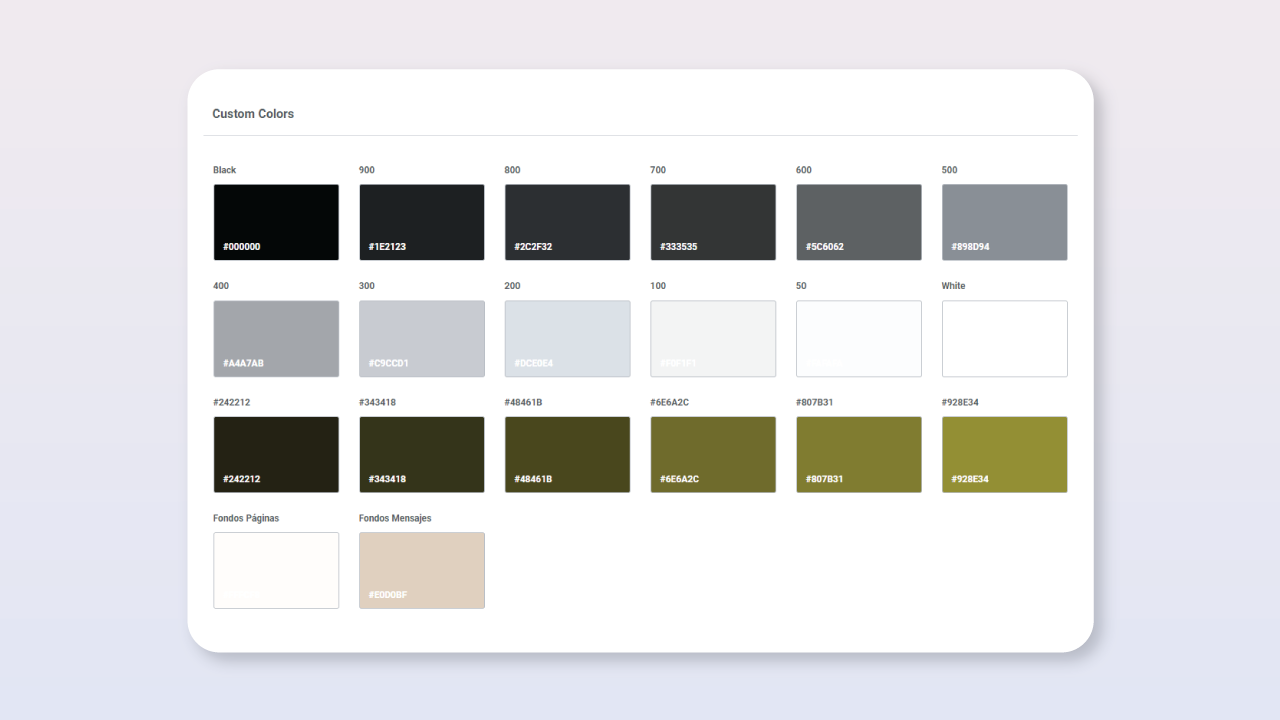This screenshot has width=1280, height=720.
Task: Click the '300' shade name label
Action: tap(367, 286)
